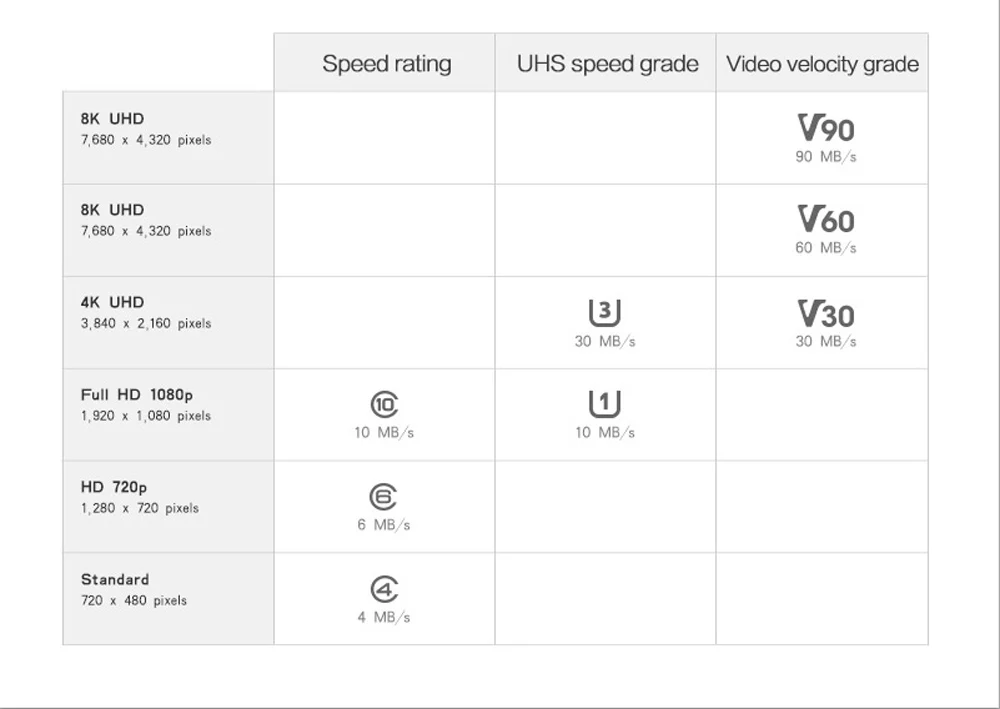Click the V90 video speed icon
Screen dimensions: 1000x709
click(x=825, y=128)
